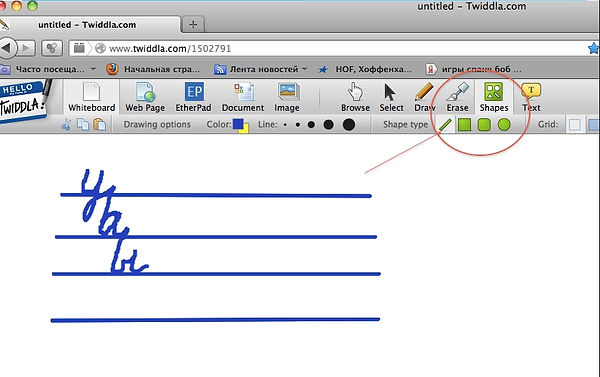This screenshot has width=600, height=377.
Task: Go forward with browser forward arrow
Action: click(x=26, y=48)
